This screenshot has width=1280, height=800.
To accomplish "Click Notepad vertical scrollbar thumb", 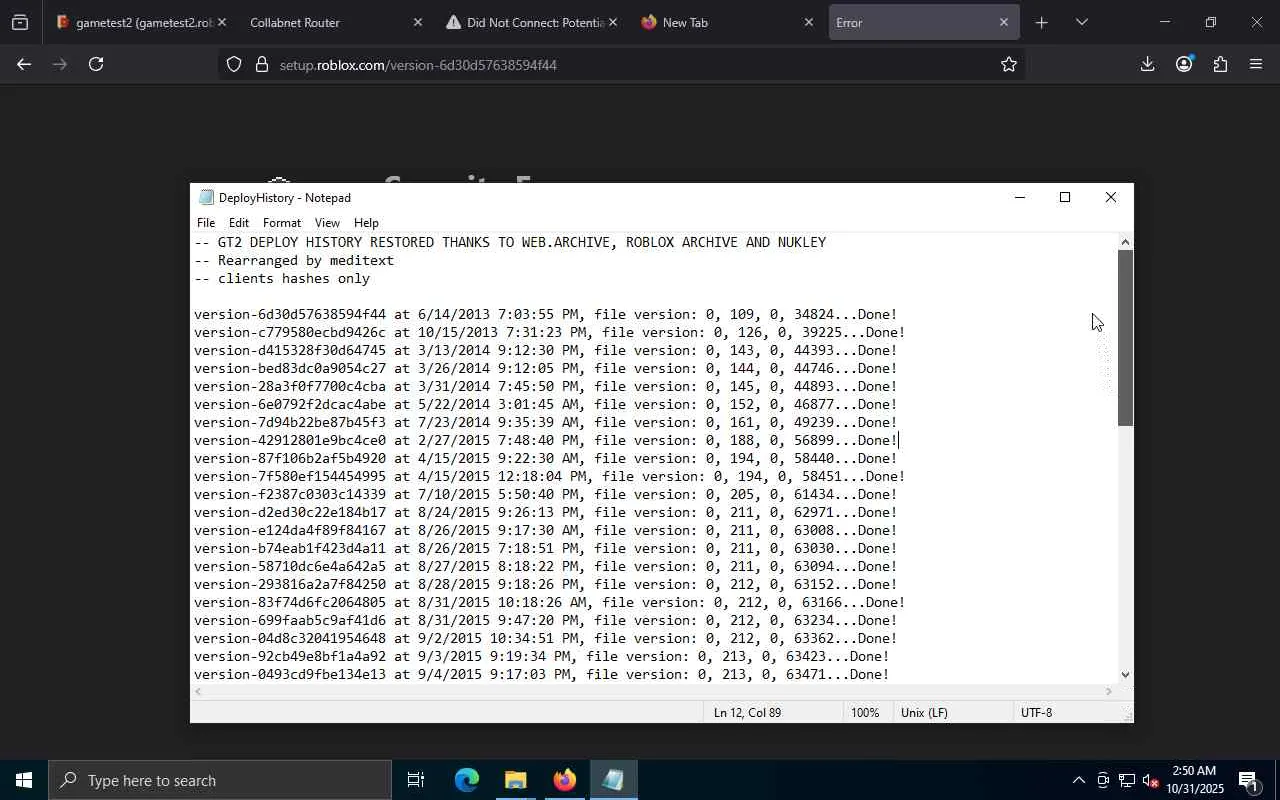I will pyautogui.click(x=1125, y=338).
